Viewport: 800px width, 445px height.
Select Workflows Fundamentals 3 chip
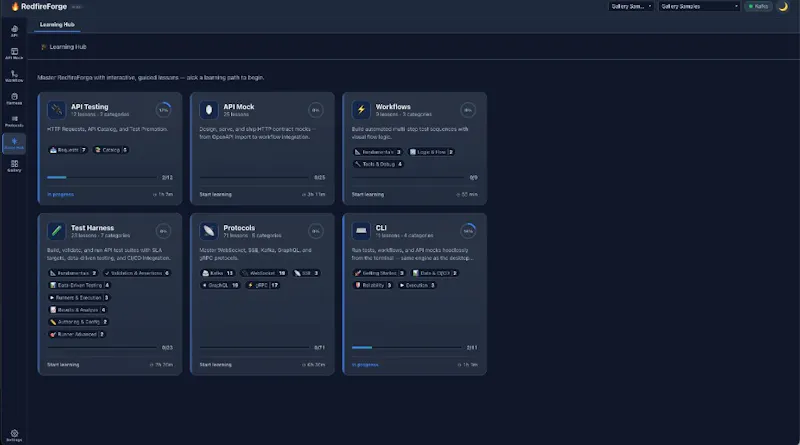pyautogui.click(x=378, y=152)
